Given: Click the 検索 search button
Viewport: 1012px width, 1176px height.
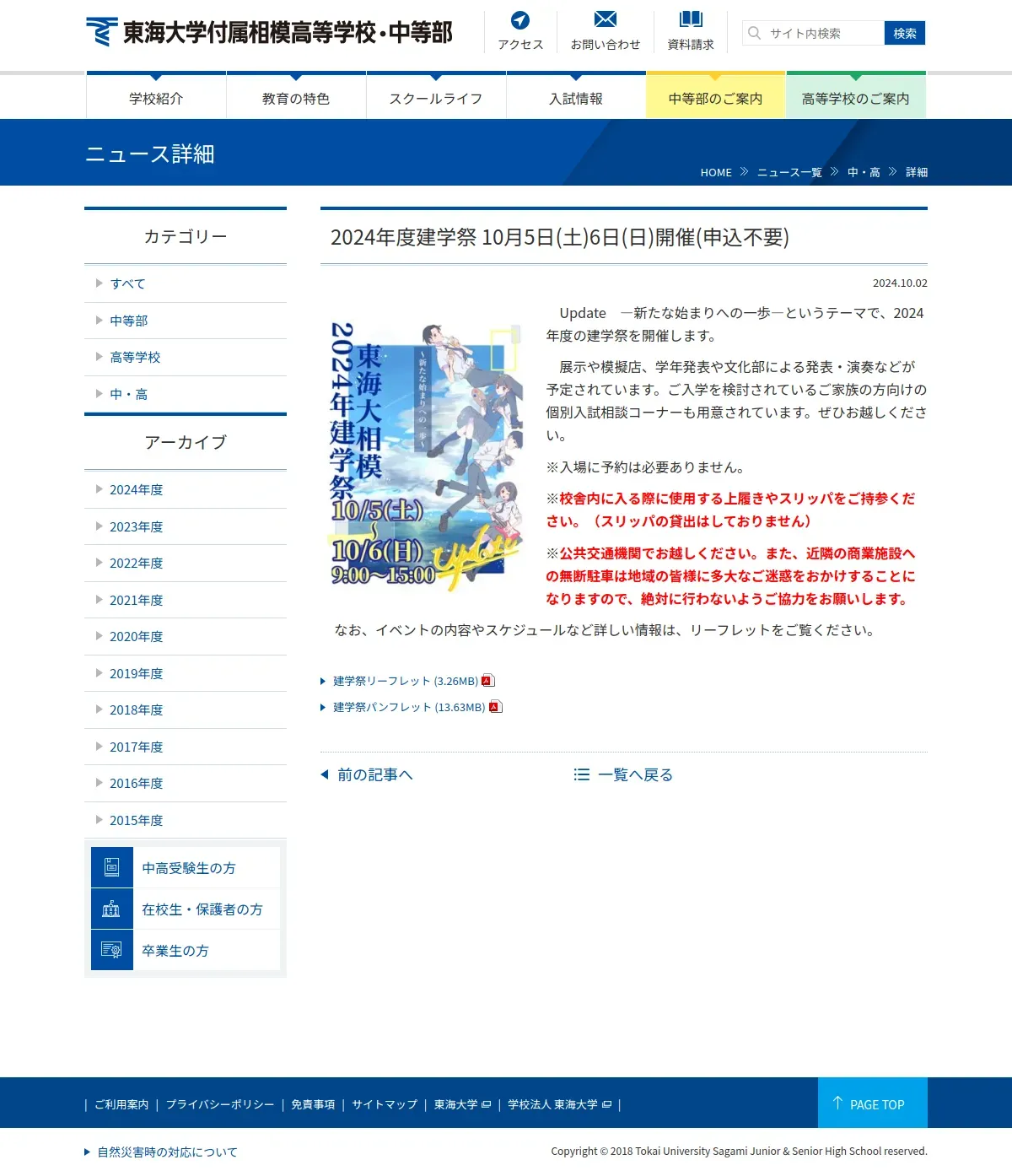Looking at the screenshot, I should click(905, 33).
